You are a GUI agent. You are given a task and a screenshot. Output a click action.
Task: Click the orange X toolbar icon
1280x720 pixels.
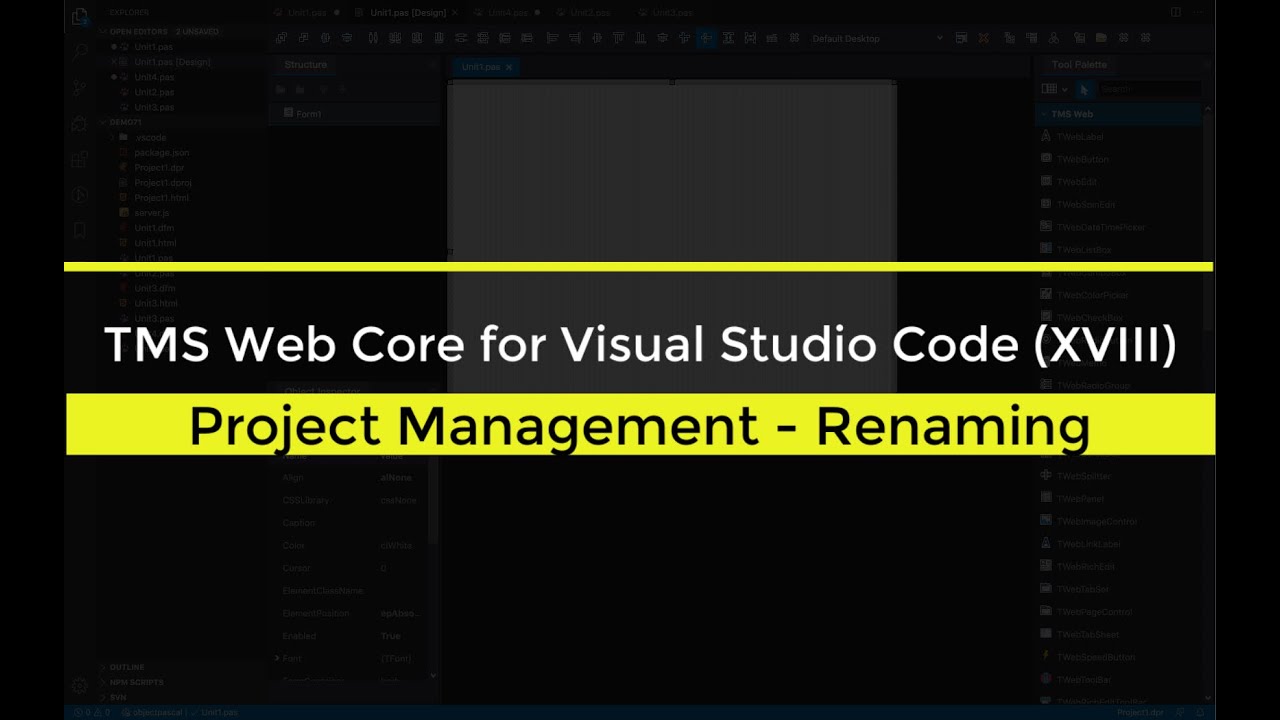tap(984, 38)
